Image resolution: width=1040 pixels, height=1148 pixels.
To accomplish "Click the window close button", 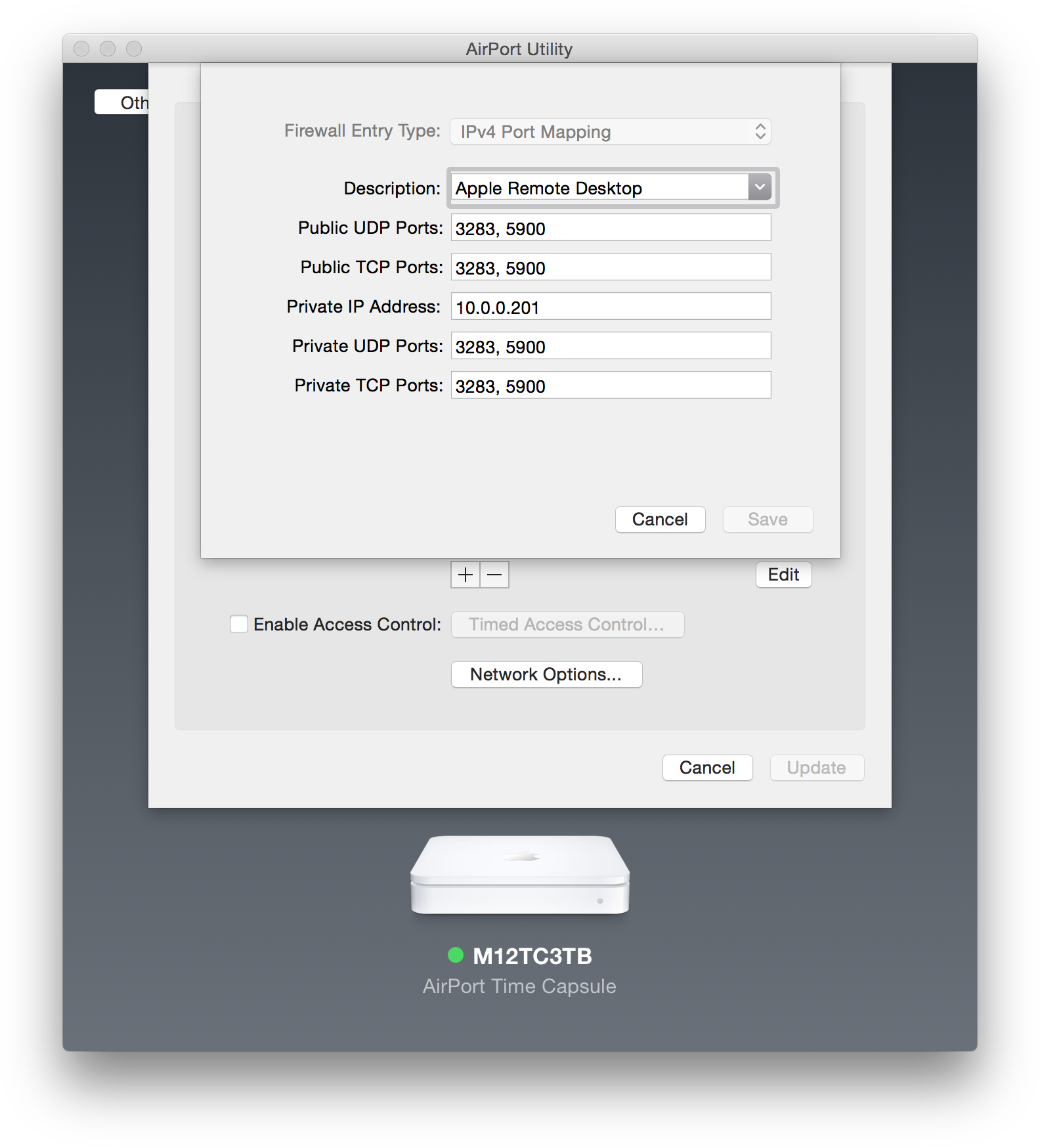I will click(x=81, y=49).
